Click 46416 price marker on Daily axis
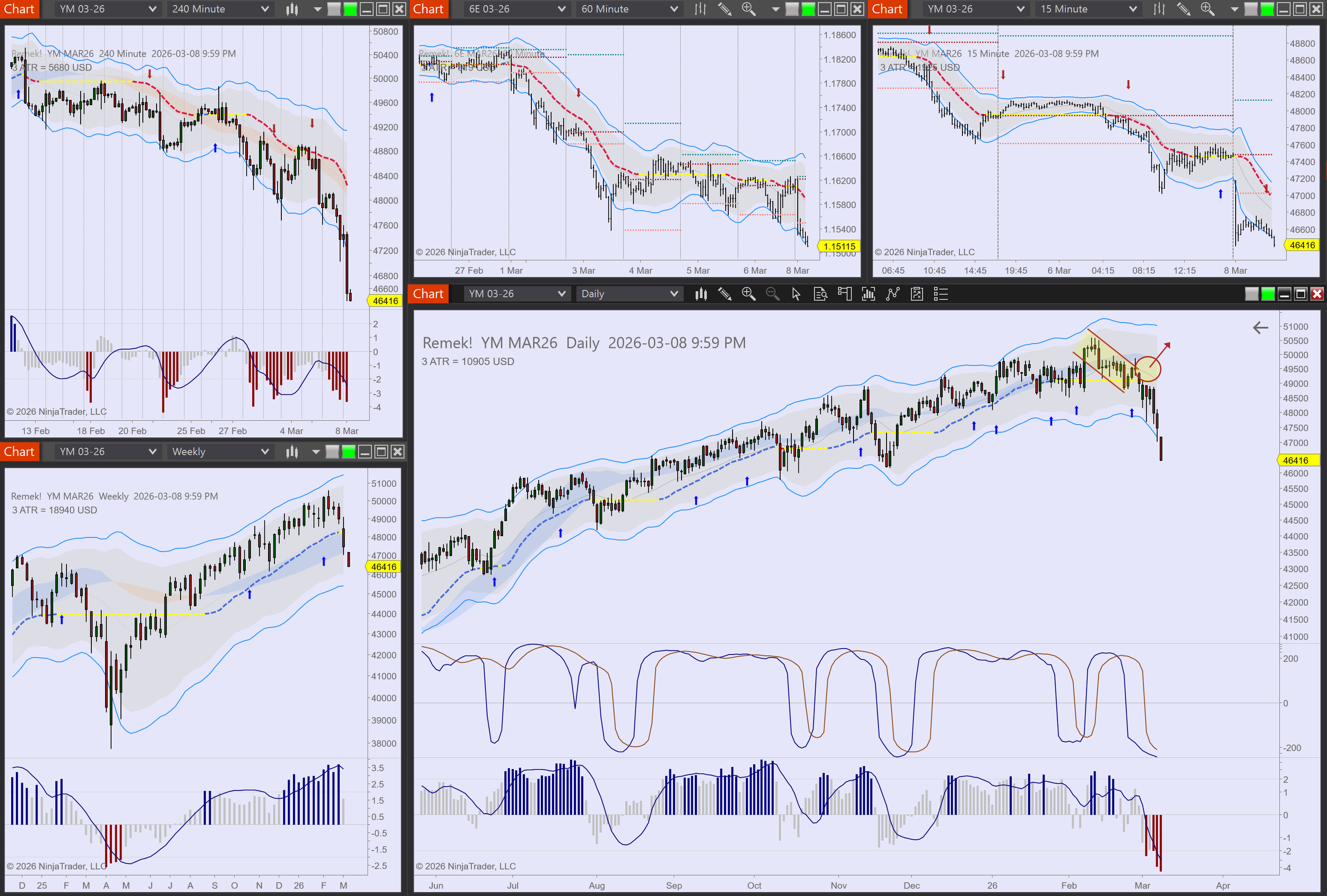 (1296, 460)
